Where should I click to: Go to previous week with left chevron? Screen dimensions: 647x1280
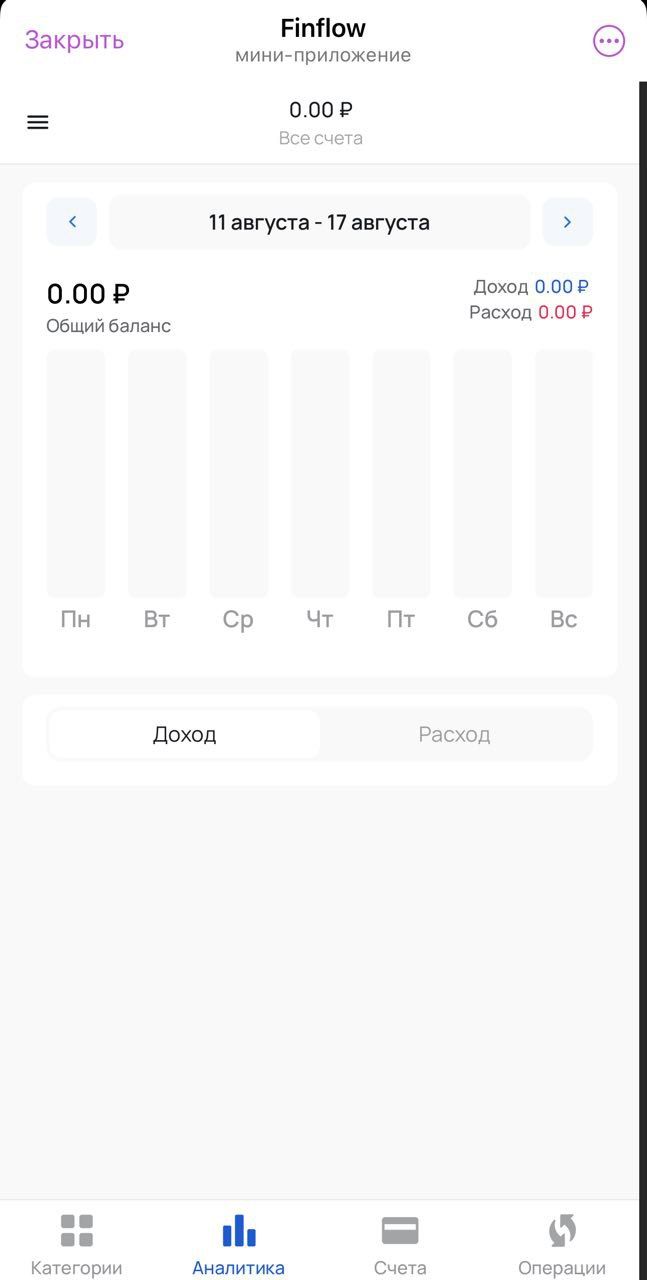[71, 221]
